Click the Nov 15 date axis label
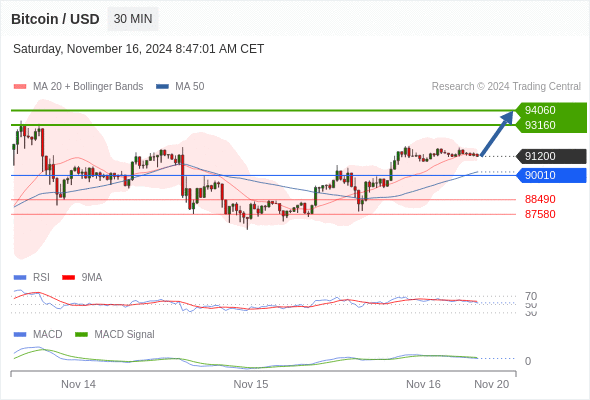Screen dimensions: 590x400 pos(251,384)
